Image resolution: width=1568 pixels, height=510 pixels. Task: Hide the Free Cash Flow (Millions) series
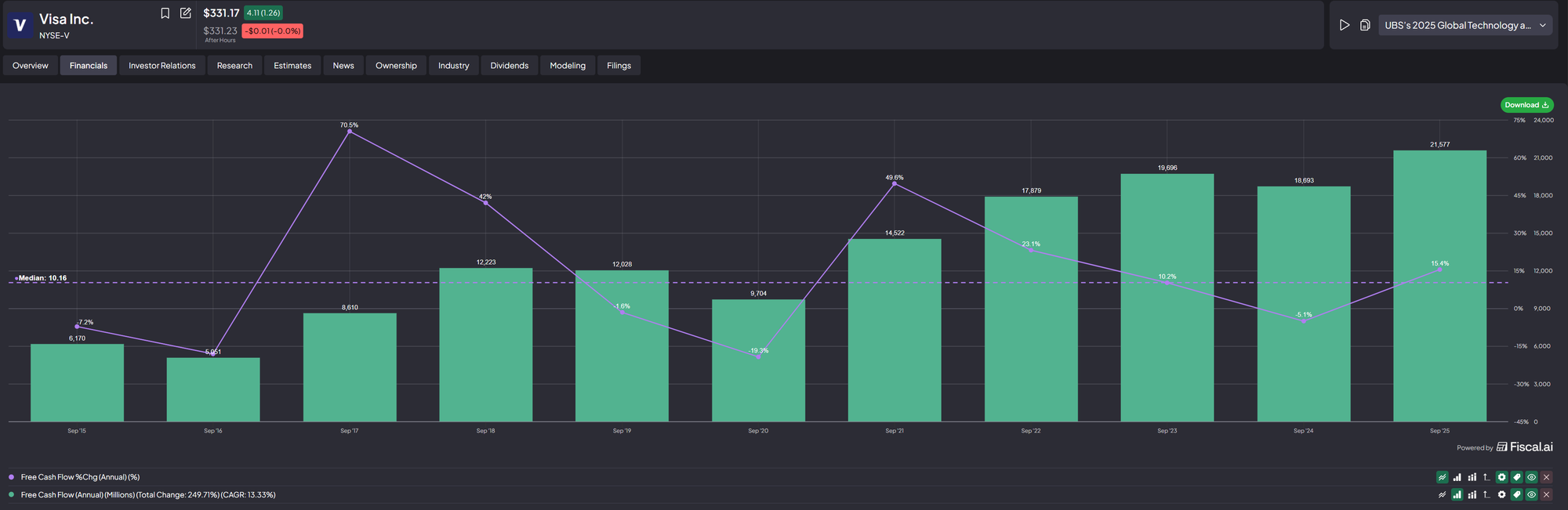pos(1531,495)
